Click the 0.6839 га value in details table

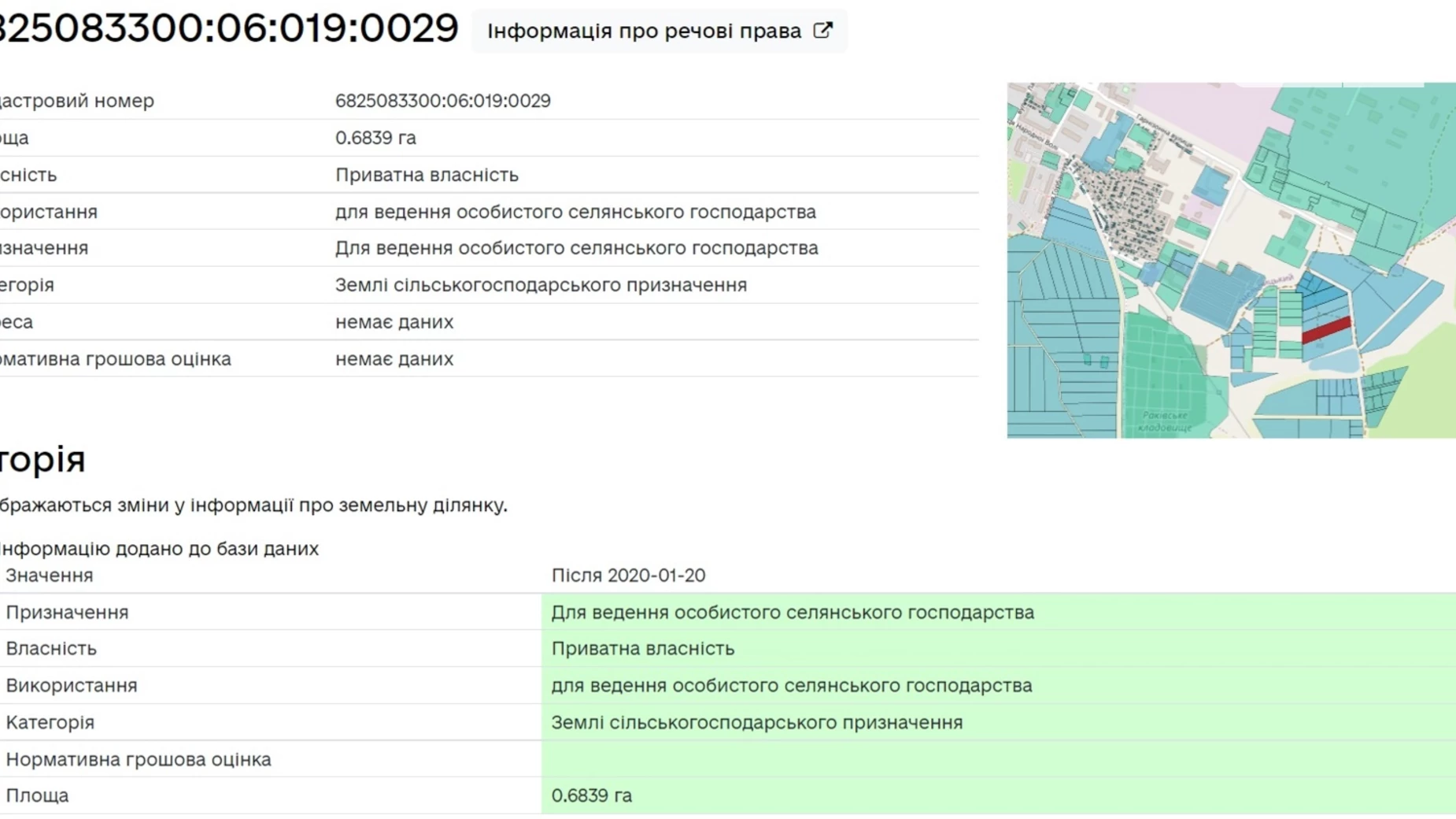375,138
